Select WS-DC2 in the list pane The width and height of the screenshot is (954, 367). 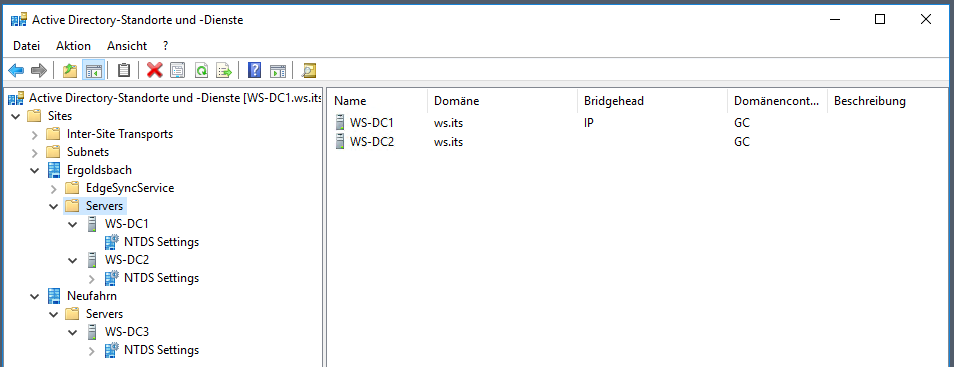[372, 142]
